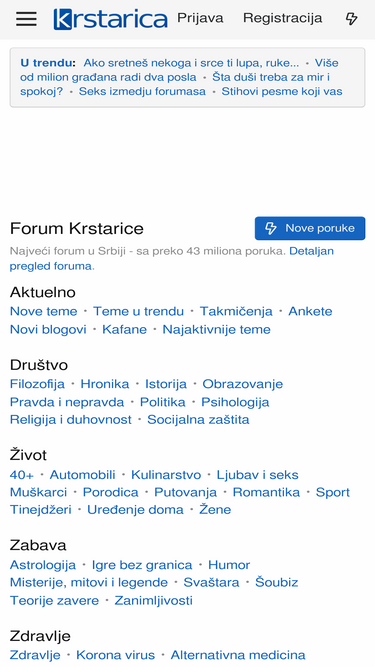Open the Najaktivnije teme link
Viewport: 375px width, 667px height.
tap(216, 330)
